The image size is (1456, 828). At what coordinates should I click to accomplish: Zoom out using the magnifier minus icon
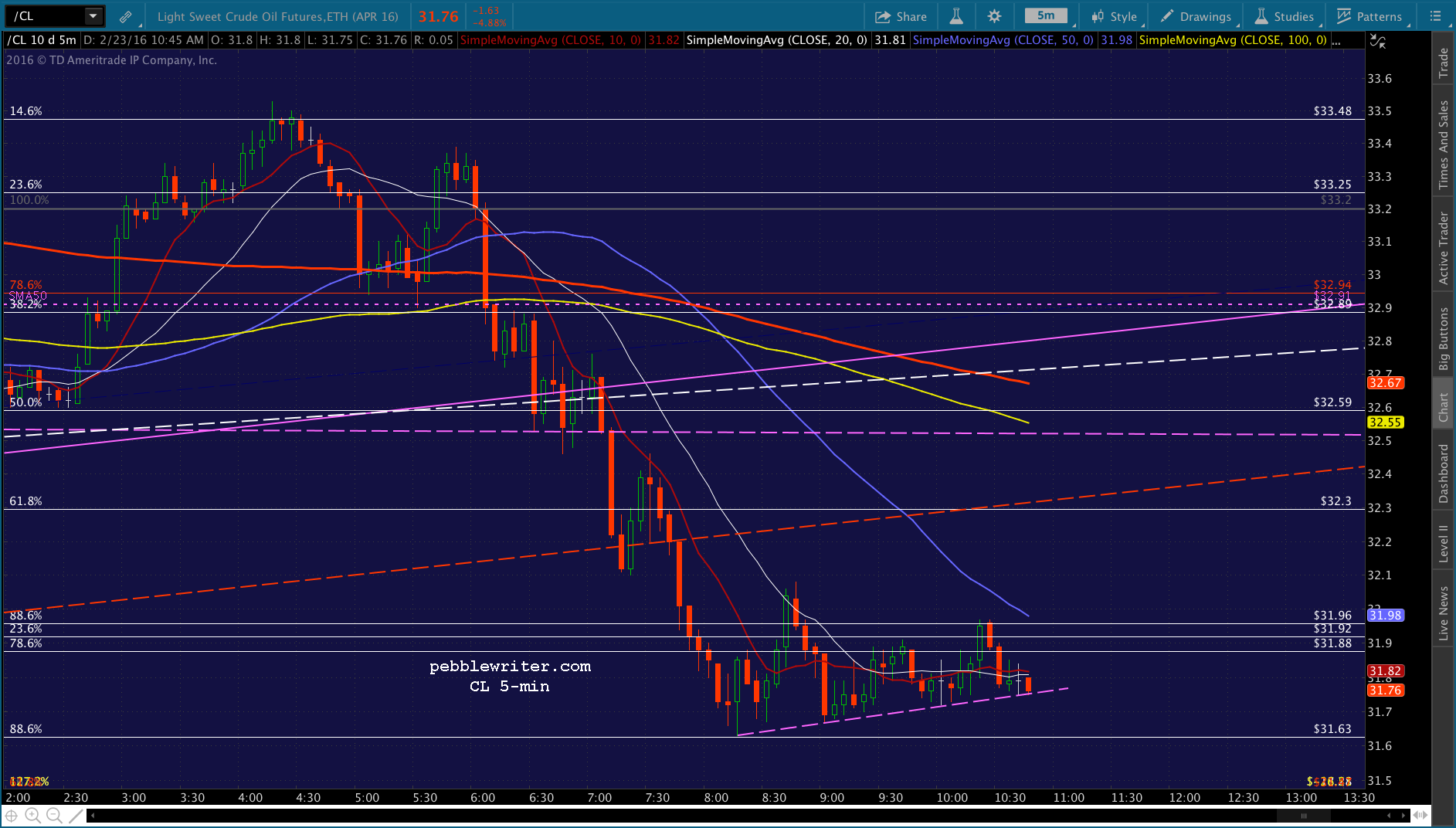click(x=54, y=816)
